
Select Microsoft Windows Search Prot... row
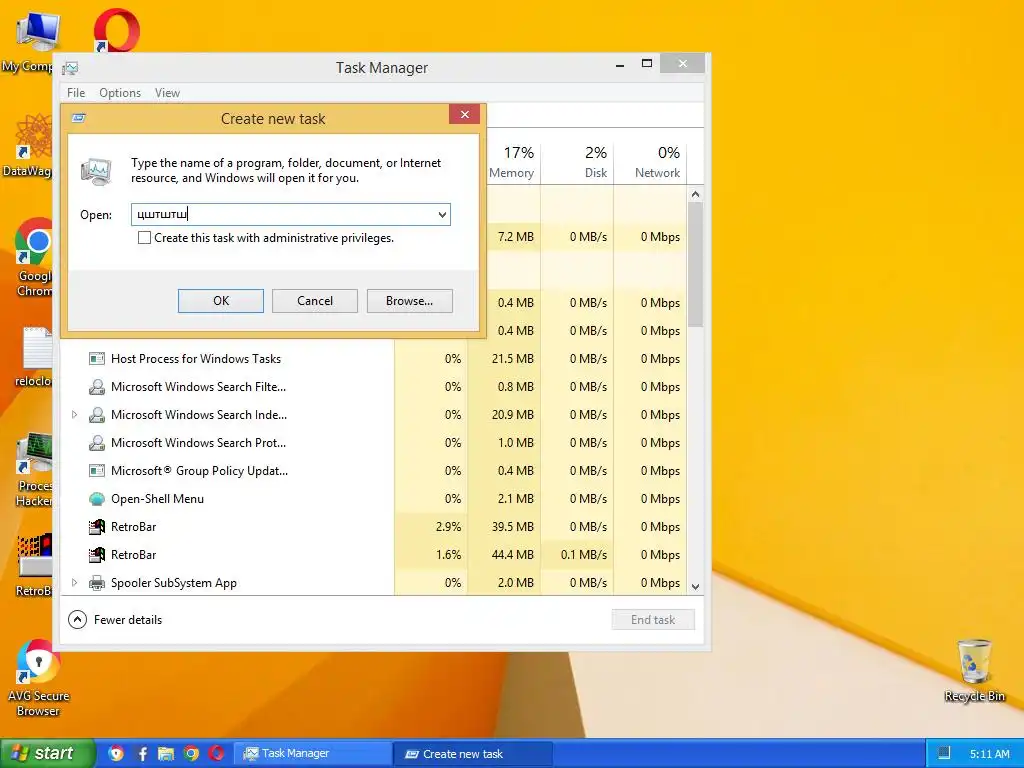point(375,443)
